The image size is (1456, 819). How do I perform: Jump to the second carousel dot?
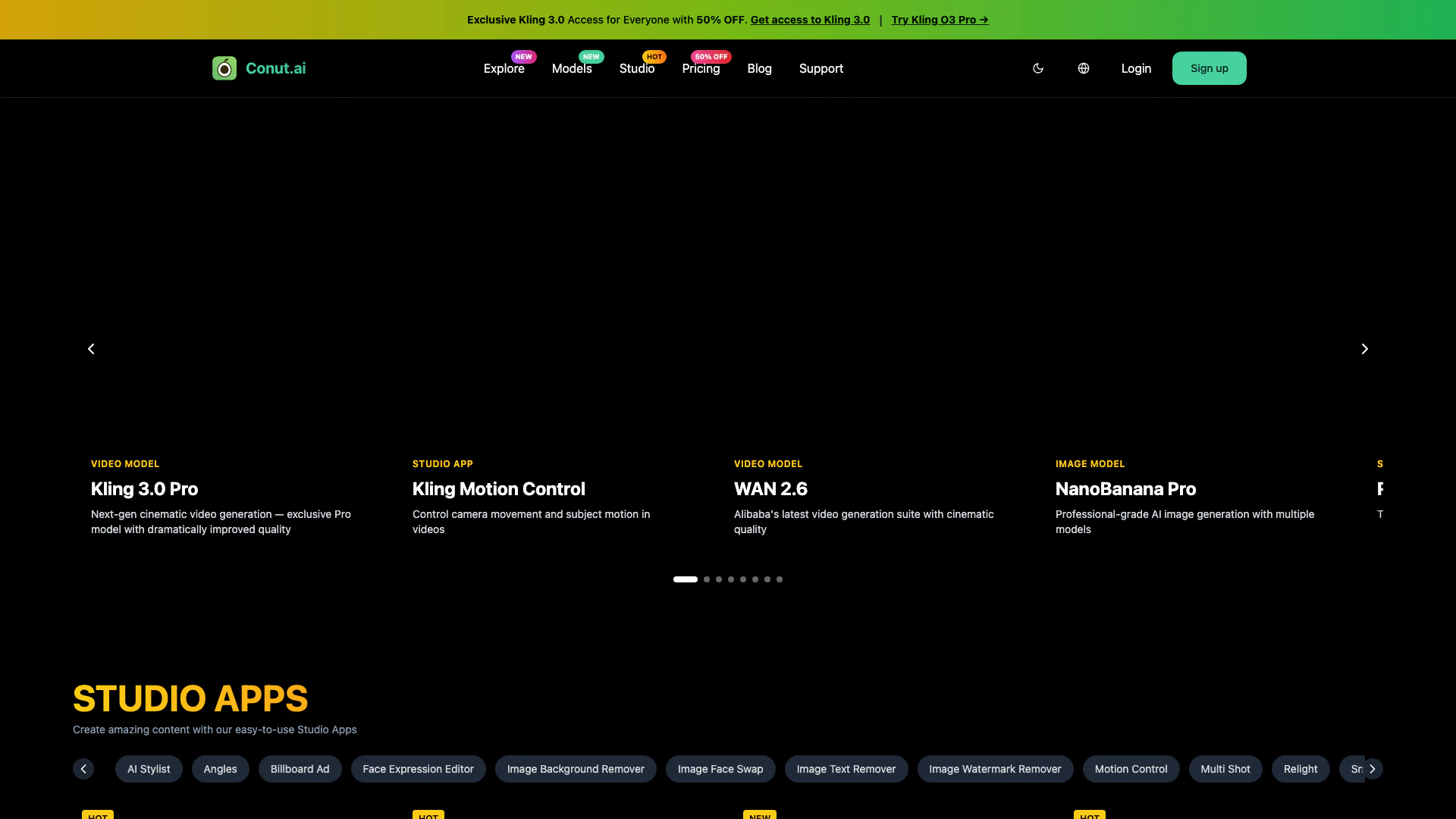(707, 579)
